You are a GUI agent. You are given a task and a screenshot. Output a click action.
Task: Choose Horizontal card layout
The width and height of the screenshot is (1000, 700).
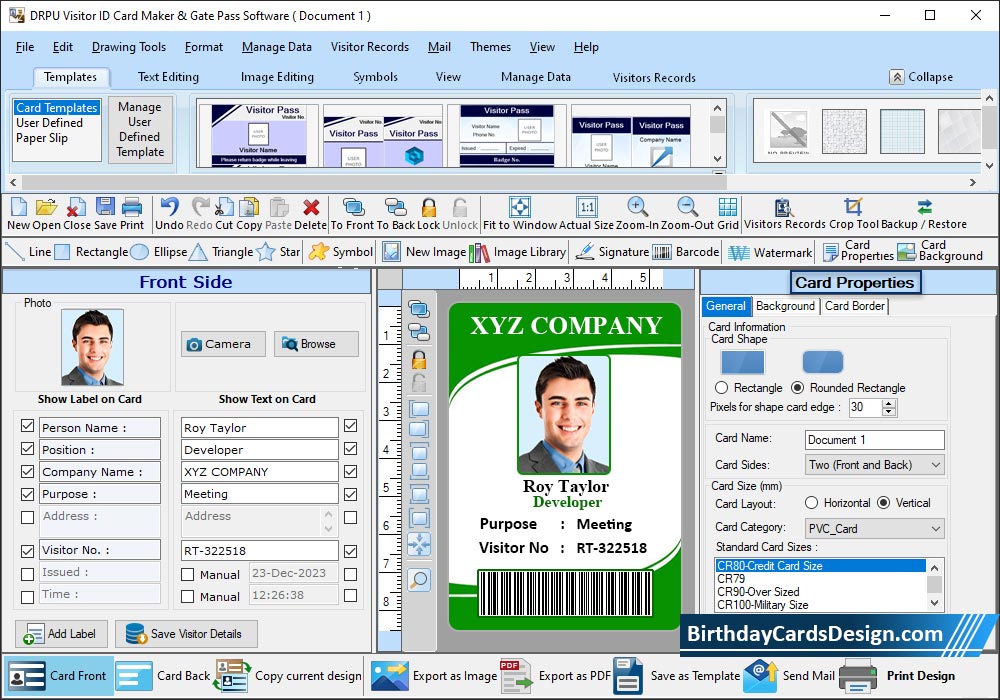(811, 502)
